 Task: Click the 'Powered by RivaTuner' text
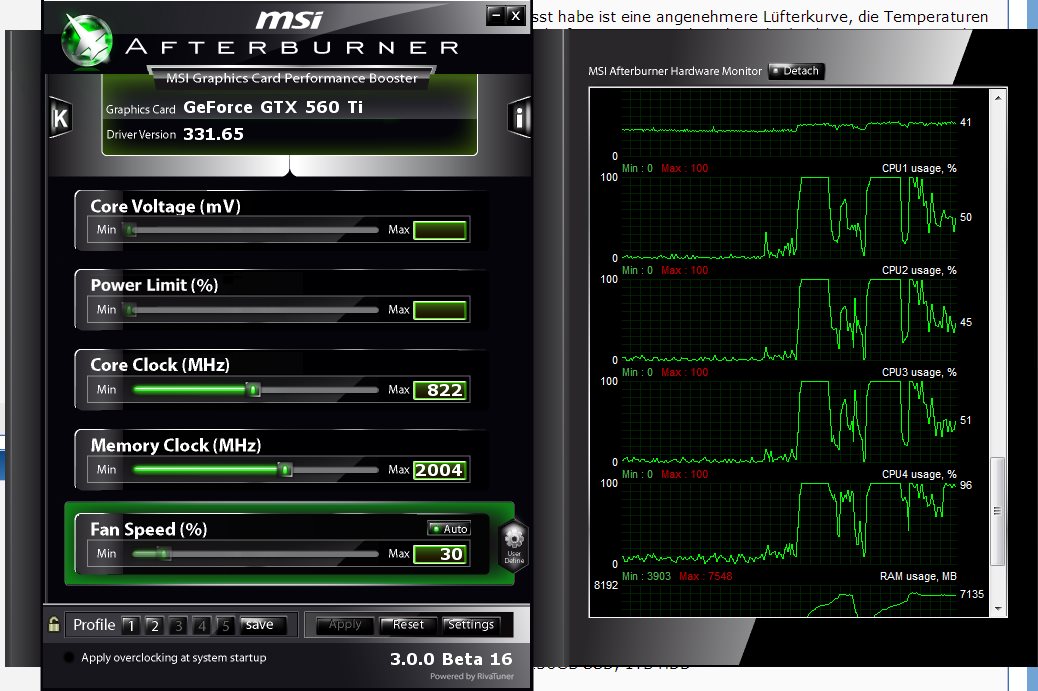click(472, 676)
